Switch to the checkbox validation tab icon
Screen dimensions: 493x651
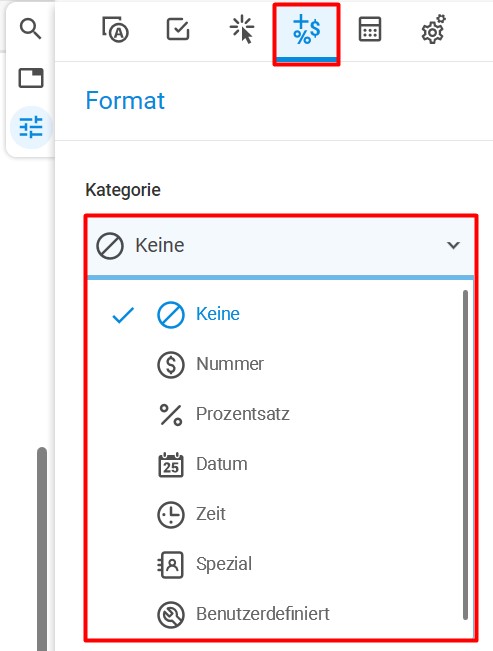point(178,29)
